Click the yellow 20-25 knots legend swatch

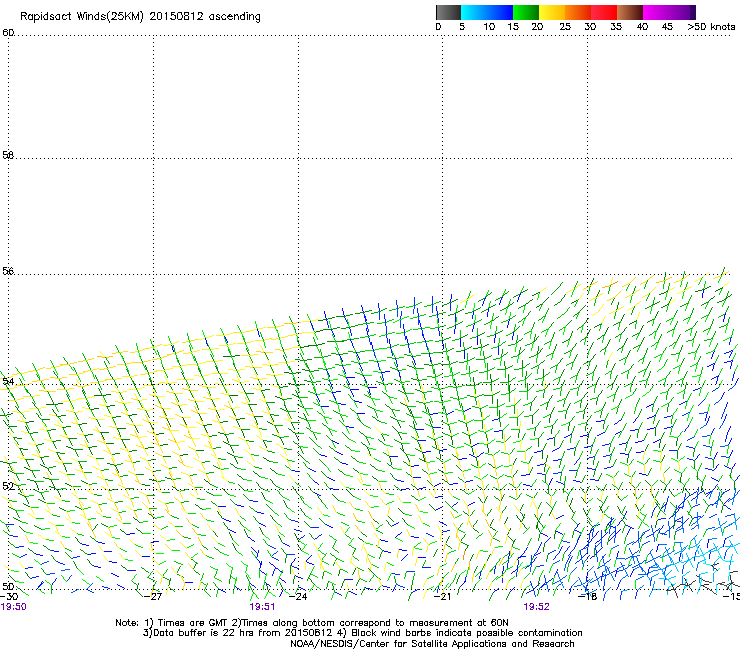(x=552, y=12)
